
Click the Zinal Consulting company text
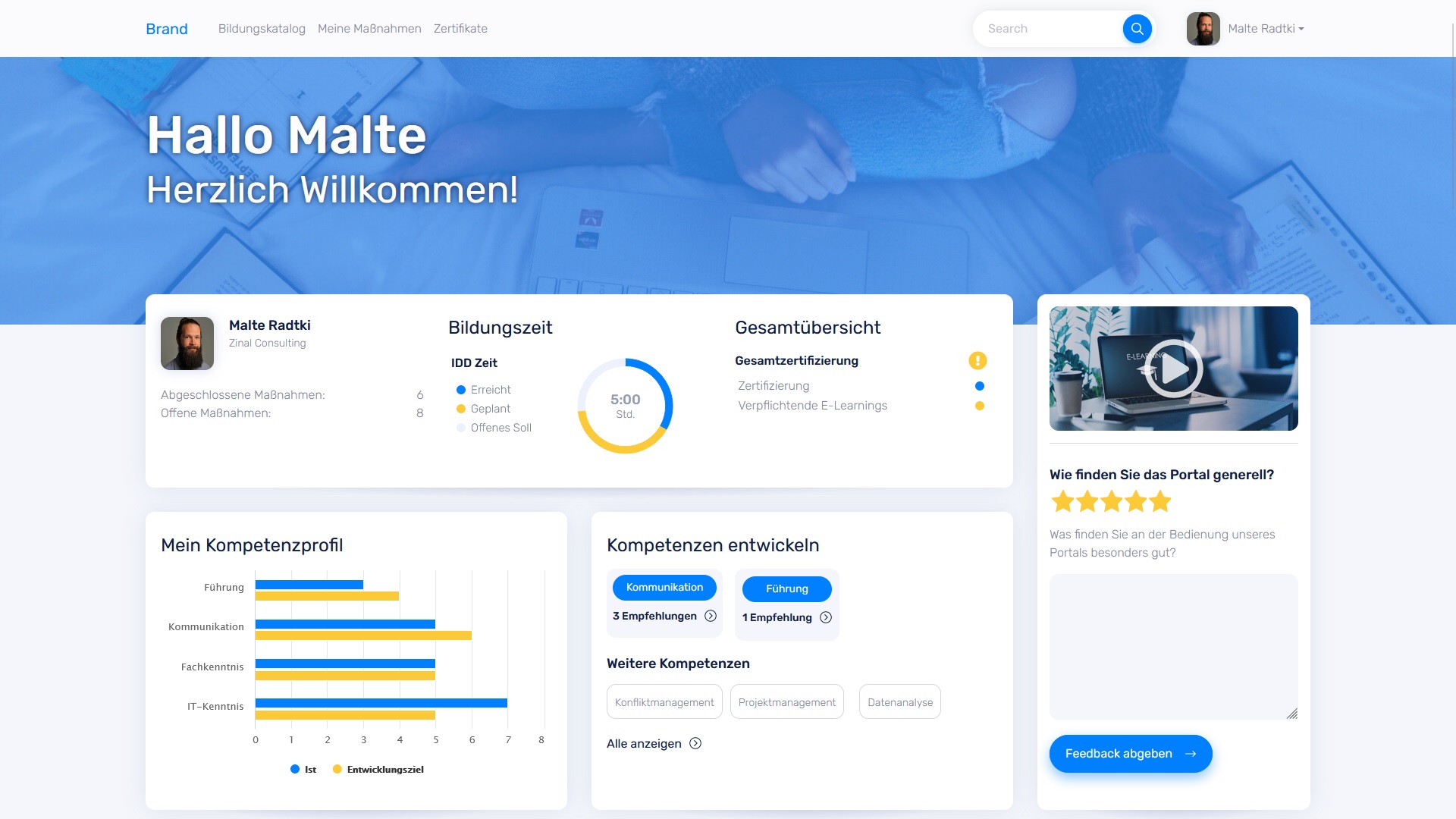click(268, 344)
